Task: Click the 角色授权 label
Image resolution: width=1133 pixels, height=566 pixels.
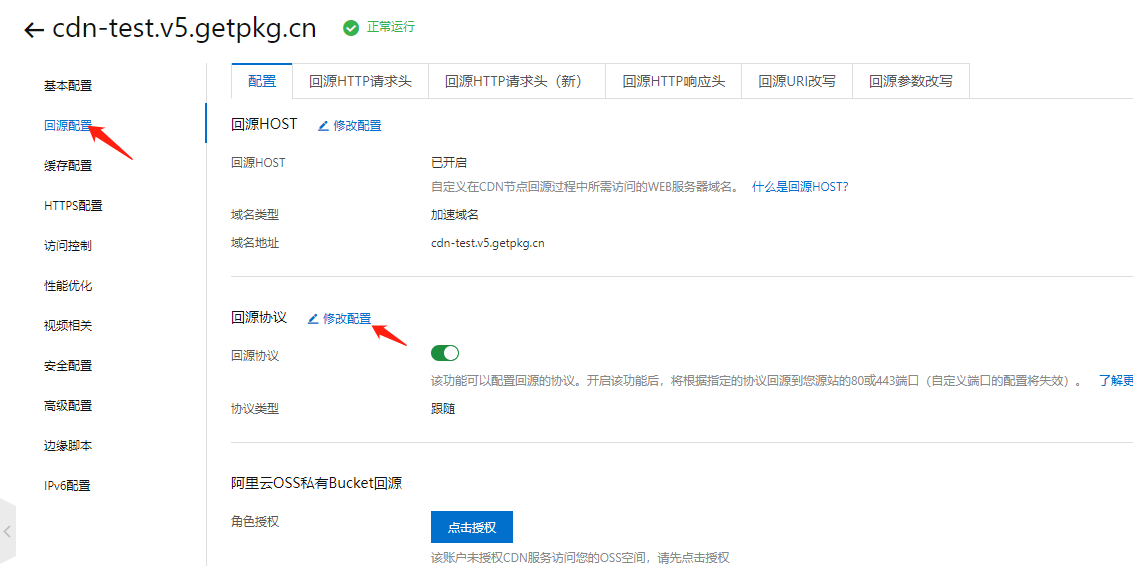Action: click(x=255, y=521)
